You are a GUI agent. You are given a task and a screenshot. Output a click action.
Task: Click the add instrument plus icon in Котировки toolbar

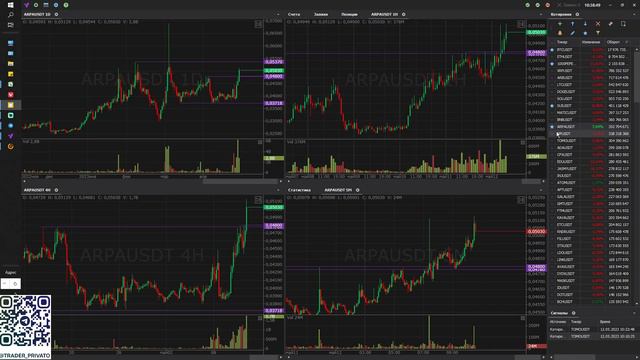point(560,24)
